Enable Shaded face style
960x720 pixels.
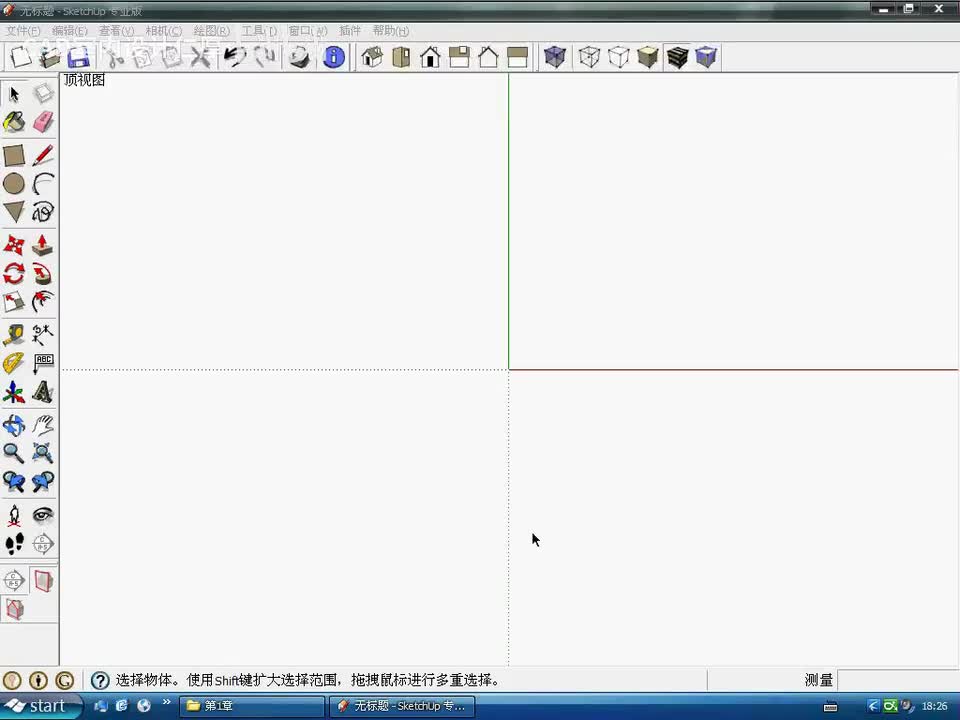pyautogui.click(x=648, y=57)
